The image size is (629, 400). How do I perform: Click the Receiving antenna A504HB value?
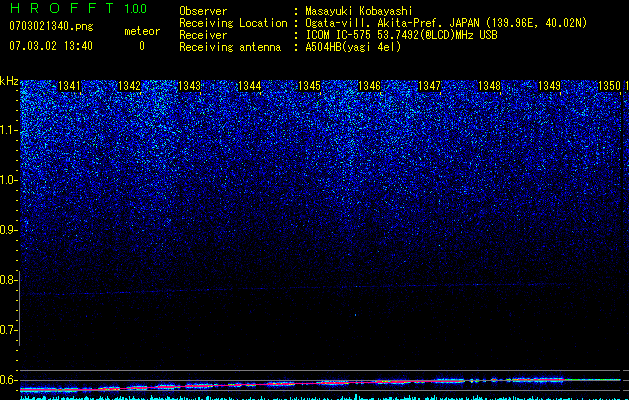click(353, 47)
